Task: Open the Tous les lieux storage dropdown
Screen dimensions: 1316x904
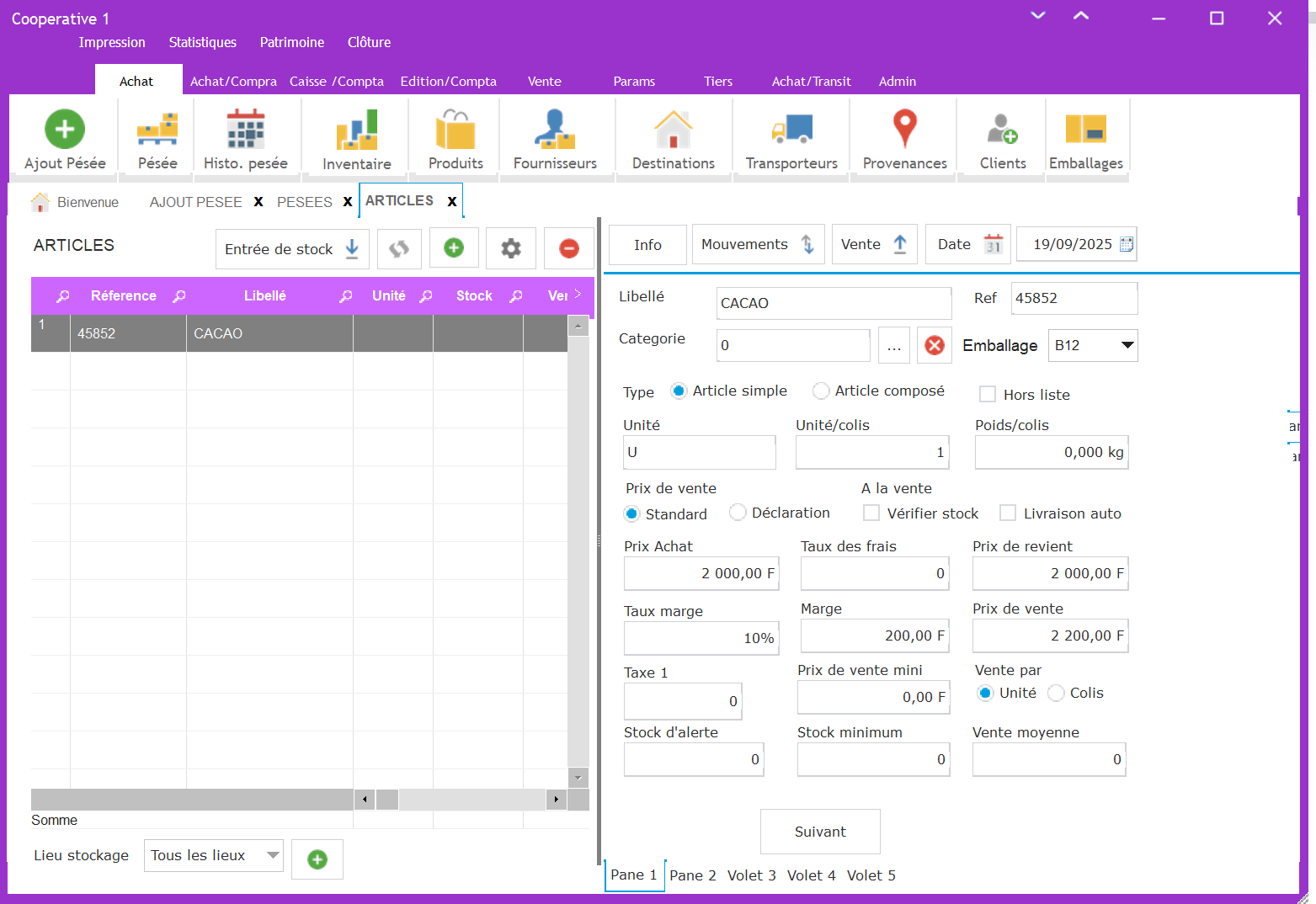Action: point(273,855)
